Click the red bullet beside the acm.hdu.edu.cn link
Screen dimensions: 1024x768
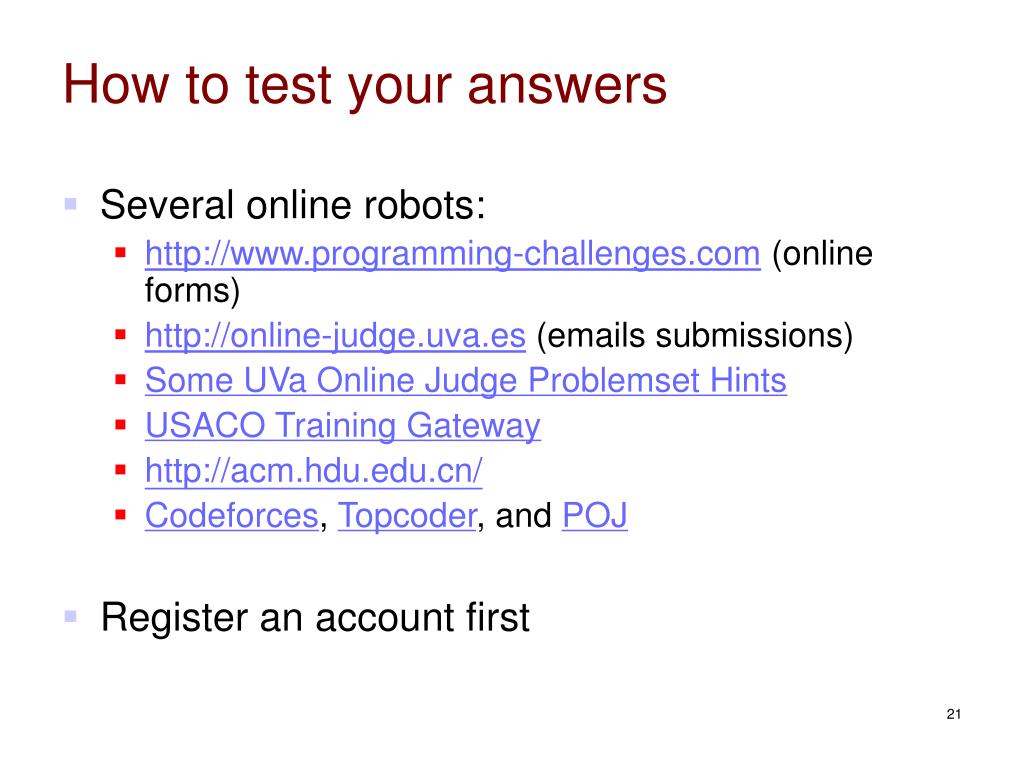coord(120,470)
